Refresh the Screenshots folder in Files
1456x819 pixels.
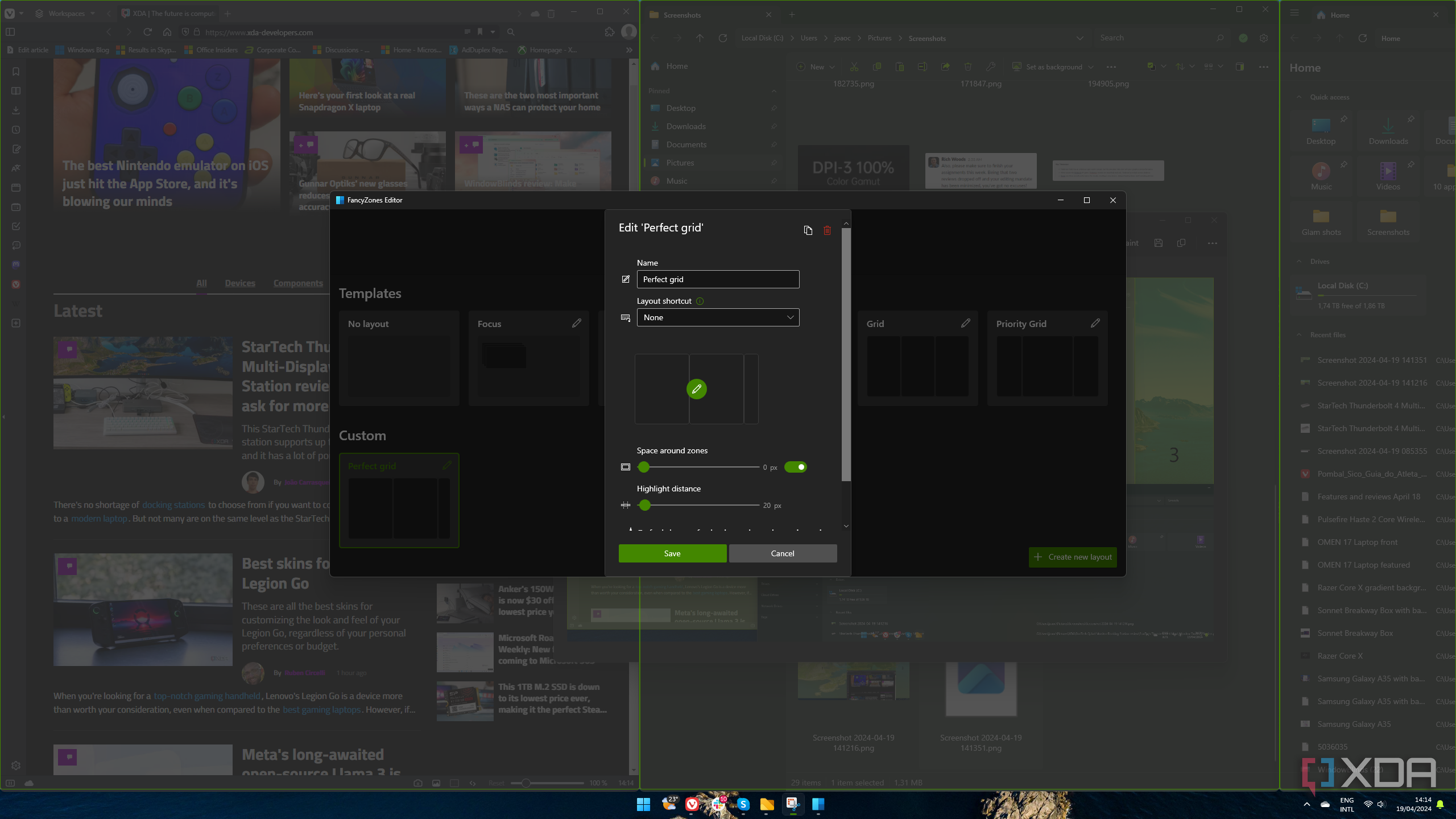point(723,38)
